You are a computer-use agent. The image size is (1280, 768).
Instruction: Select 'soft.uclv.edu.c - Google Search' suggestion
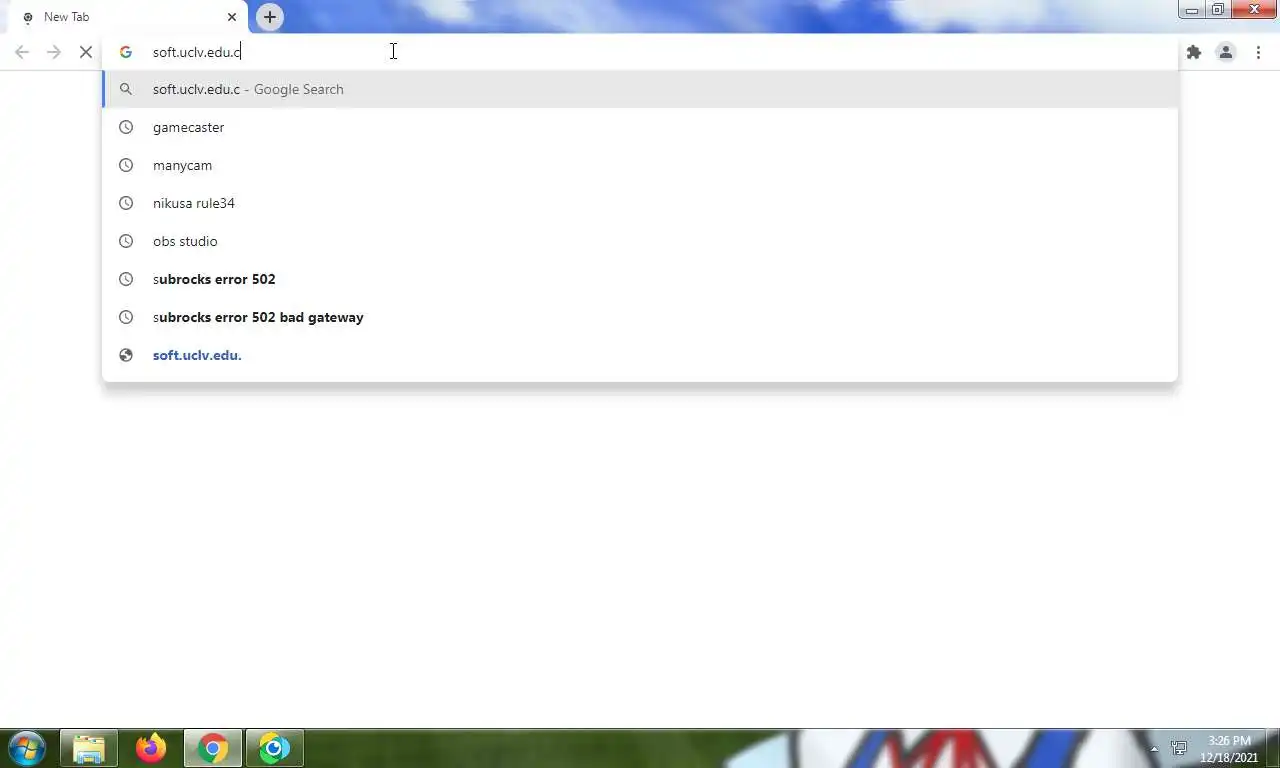tap(640, 89)
